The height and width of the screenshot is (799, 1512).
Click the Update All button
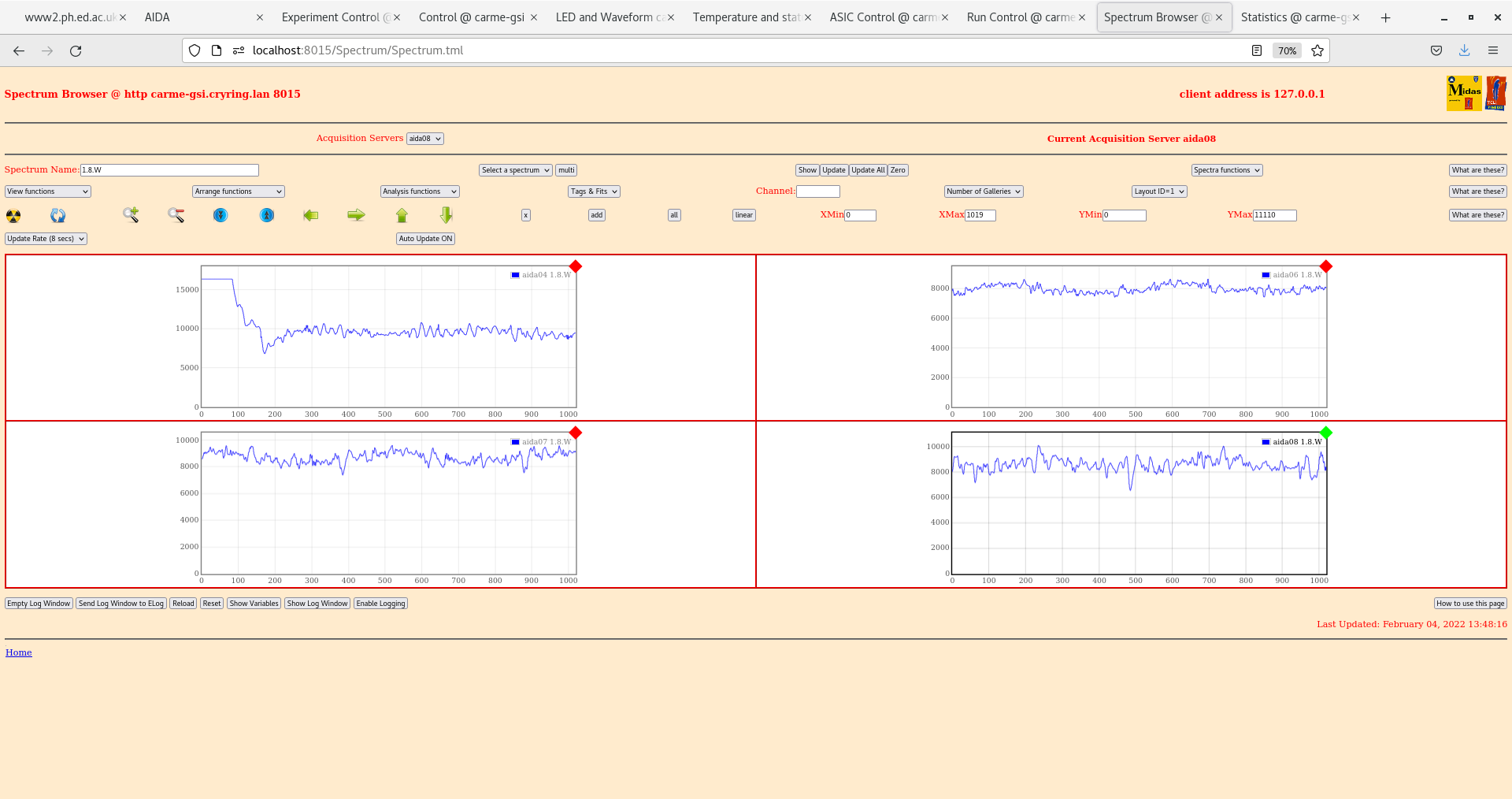[868, 170]
